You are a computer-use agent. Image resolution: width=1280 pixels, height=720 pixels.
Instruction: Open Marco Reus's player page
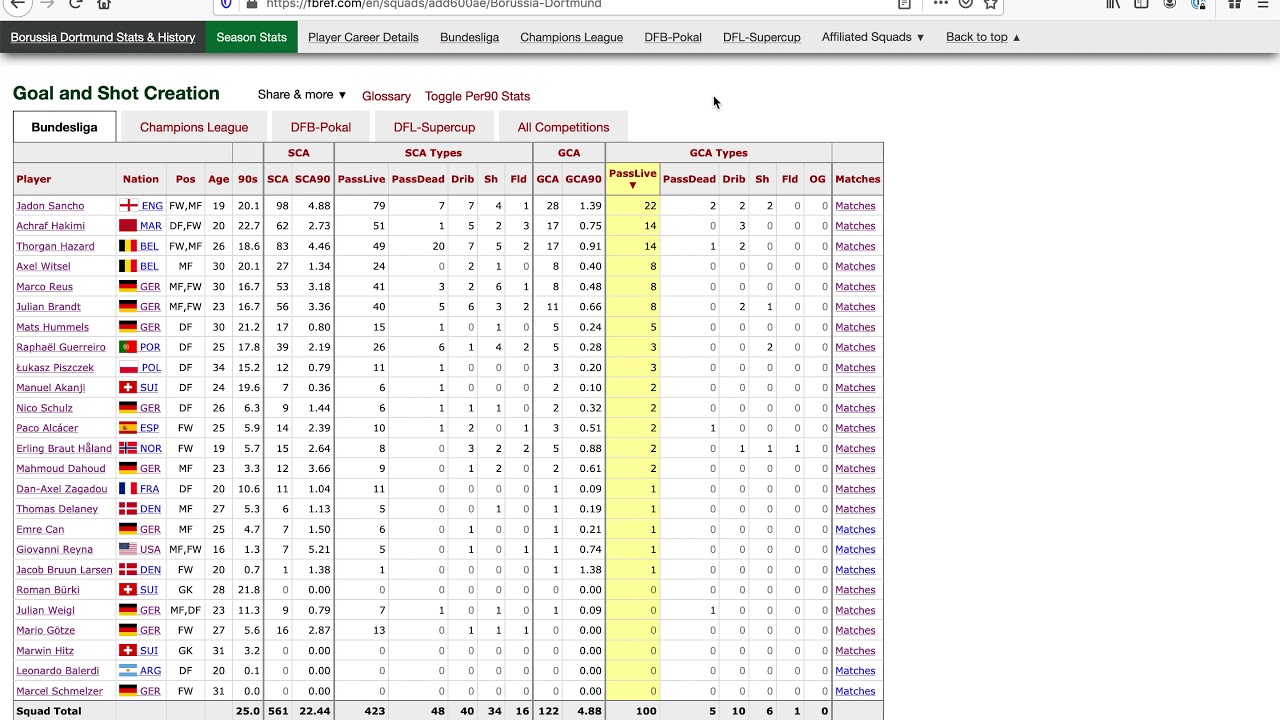44,287
